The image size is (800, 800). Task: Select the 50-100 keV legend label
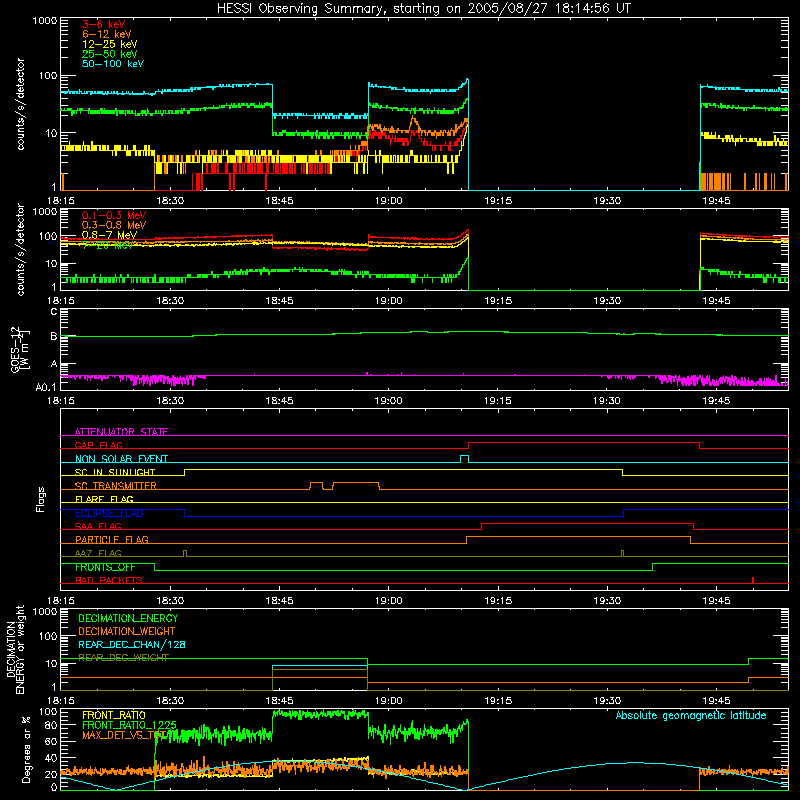coord(113,64)
